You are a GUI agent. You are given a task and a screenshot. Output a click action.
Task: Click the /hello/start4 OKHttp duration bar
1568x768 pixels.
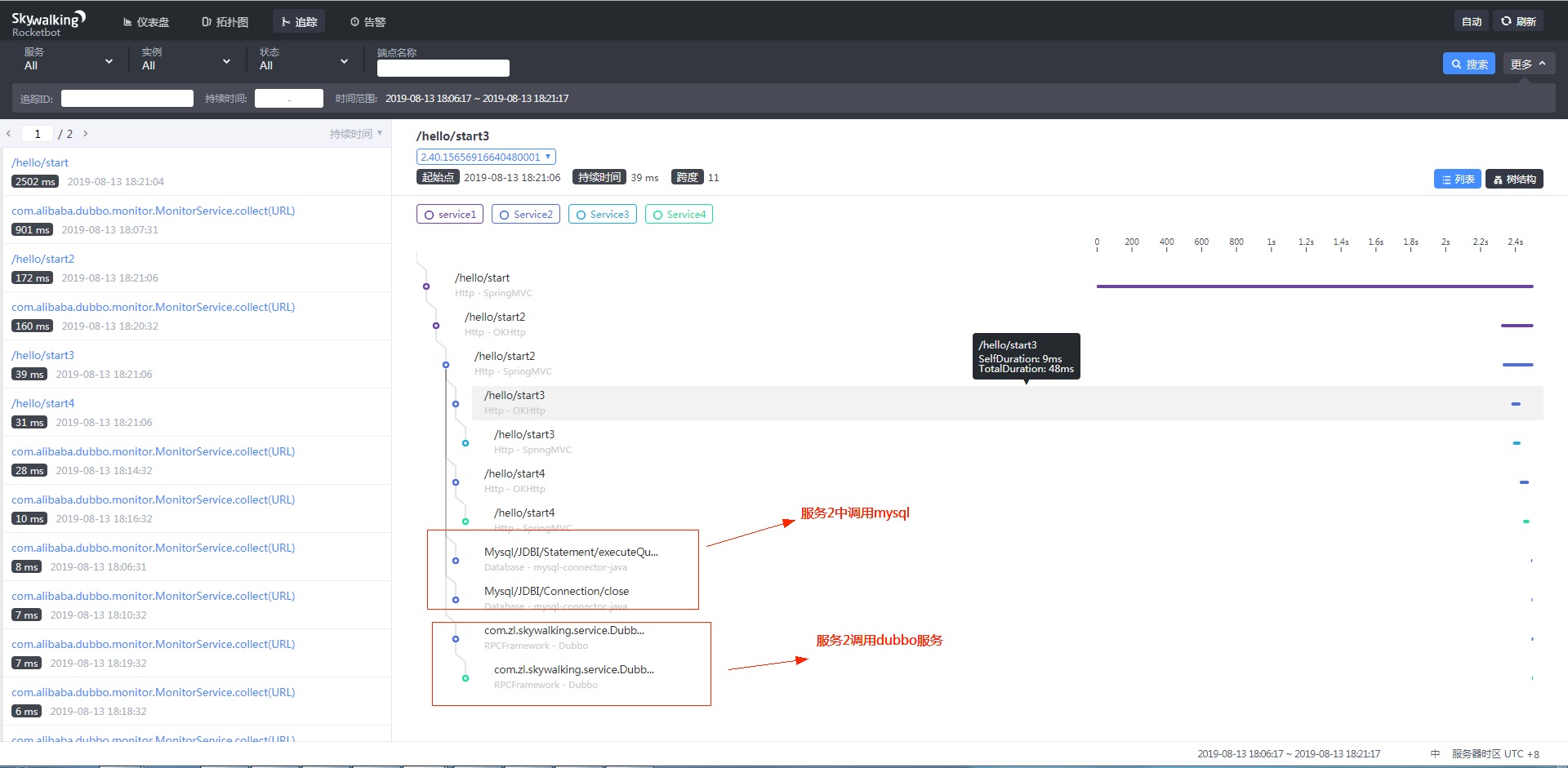[x=1524, y=482]
